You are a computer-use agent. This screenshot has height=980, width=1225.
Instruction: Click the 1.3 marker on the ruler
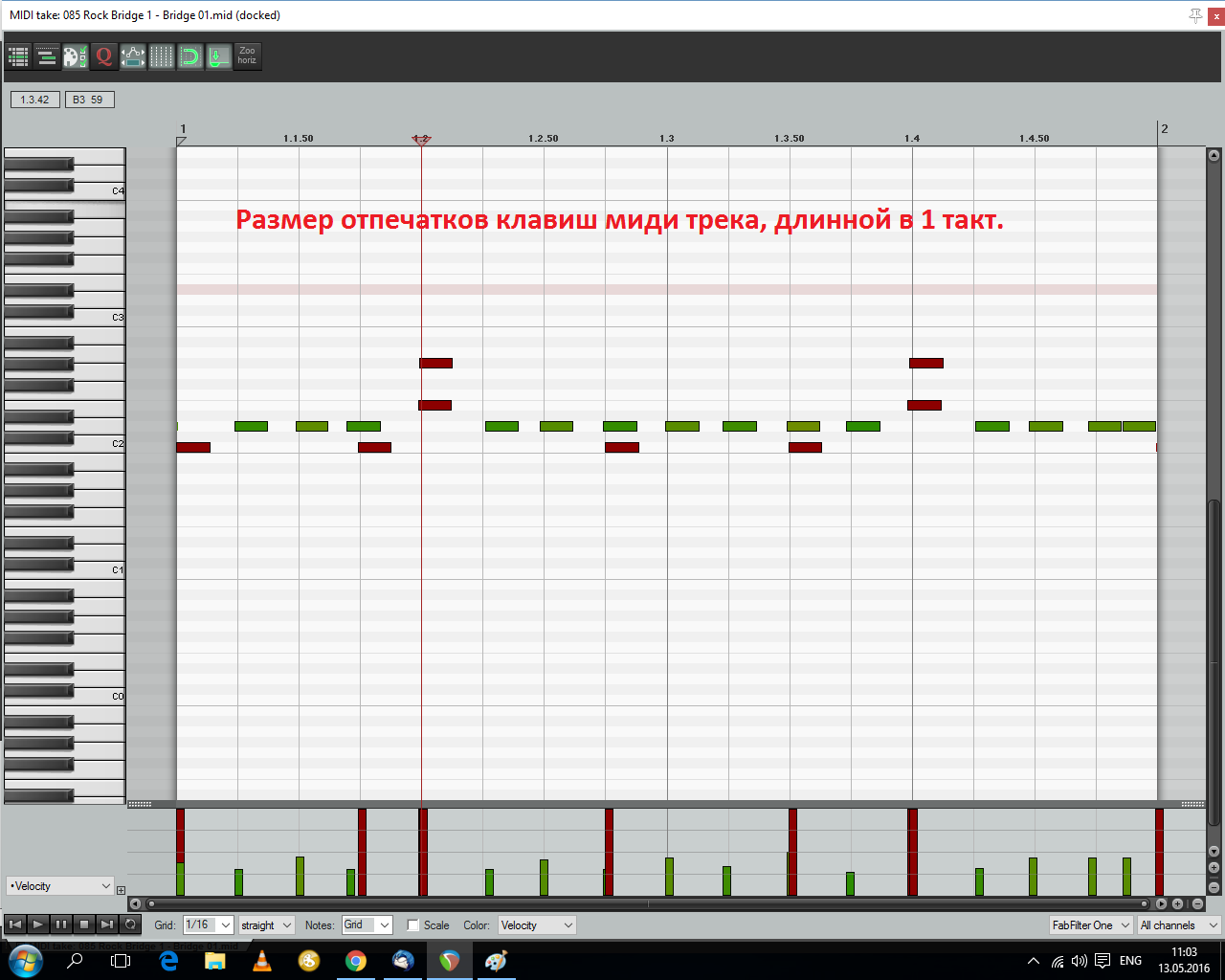tap(666, 139)
